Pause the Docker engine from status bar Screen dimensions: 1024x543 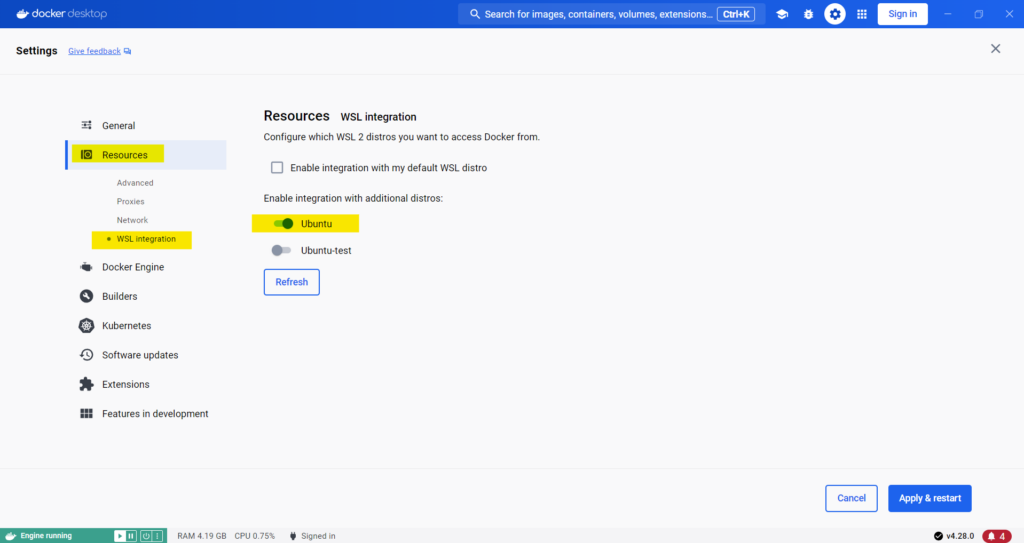point(131,536)
